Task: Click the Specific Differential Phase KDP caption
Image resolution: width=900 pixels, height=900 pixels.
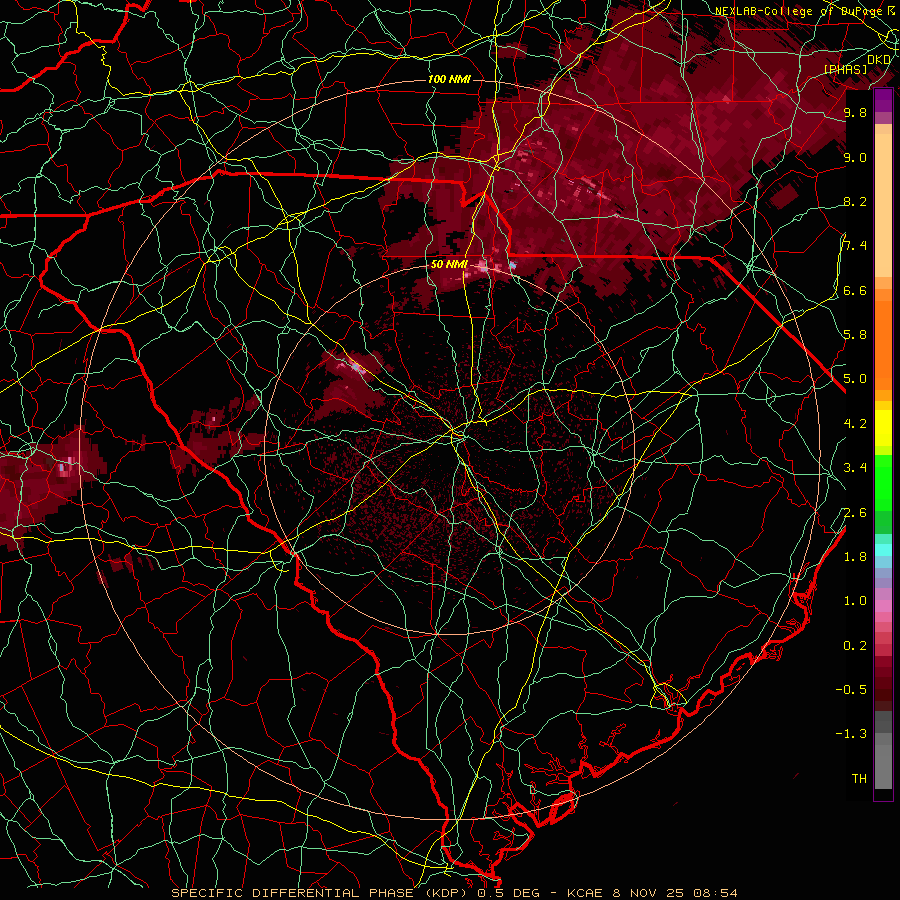Action: (454, 893)
